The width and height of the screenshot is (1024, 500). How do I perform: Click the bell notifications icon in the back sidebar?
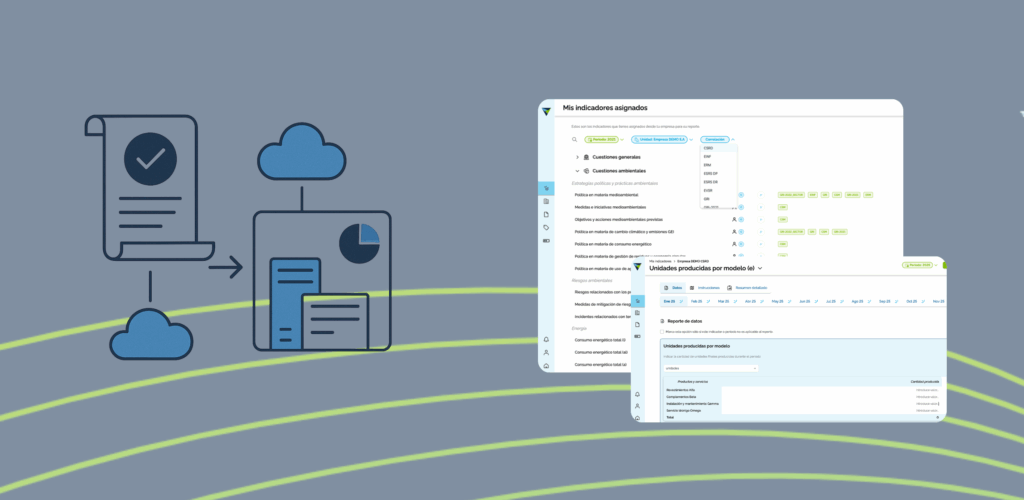click(546, 340)
